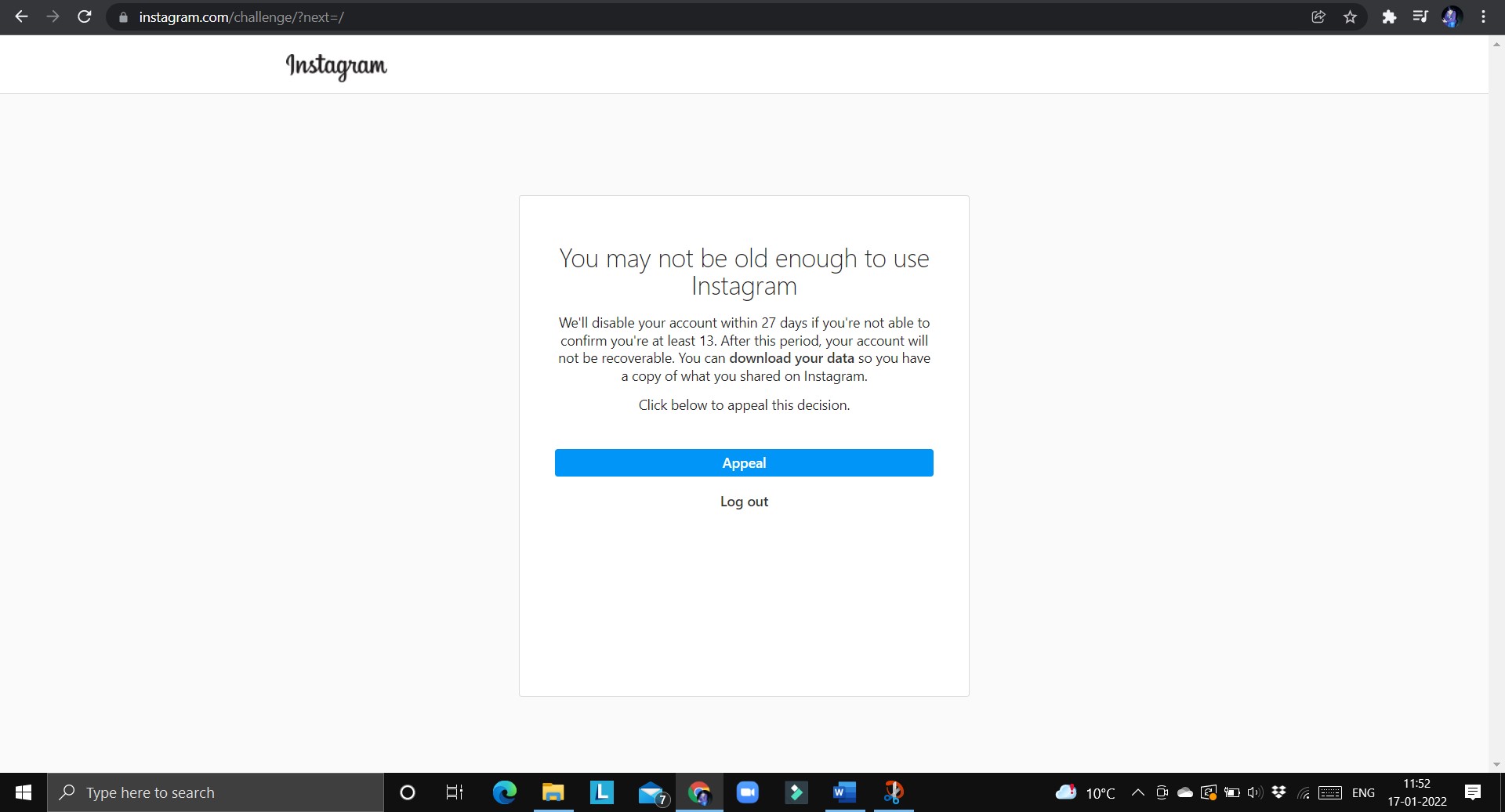Open the volume control in system tray
Viewport: 1505px width, 812px height.
point(1254,792)
